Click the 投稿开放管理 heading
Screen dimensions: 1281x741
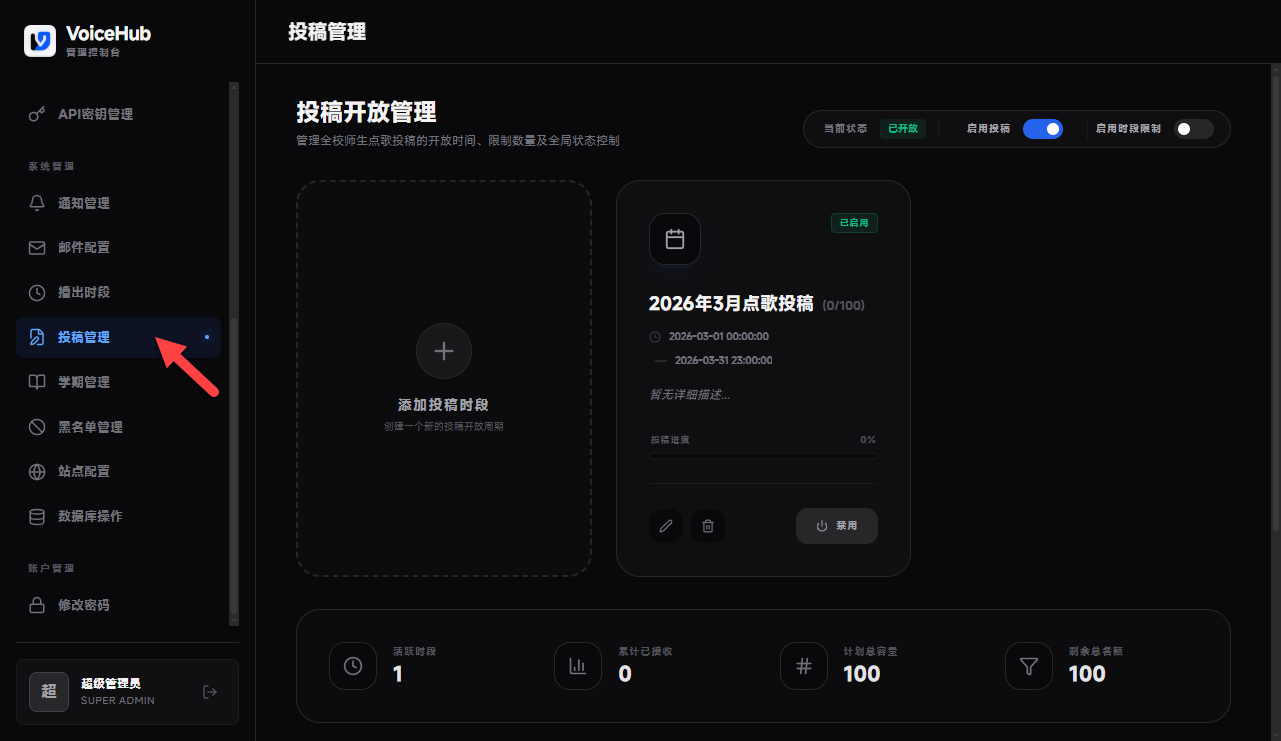(366, 112)
